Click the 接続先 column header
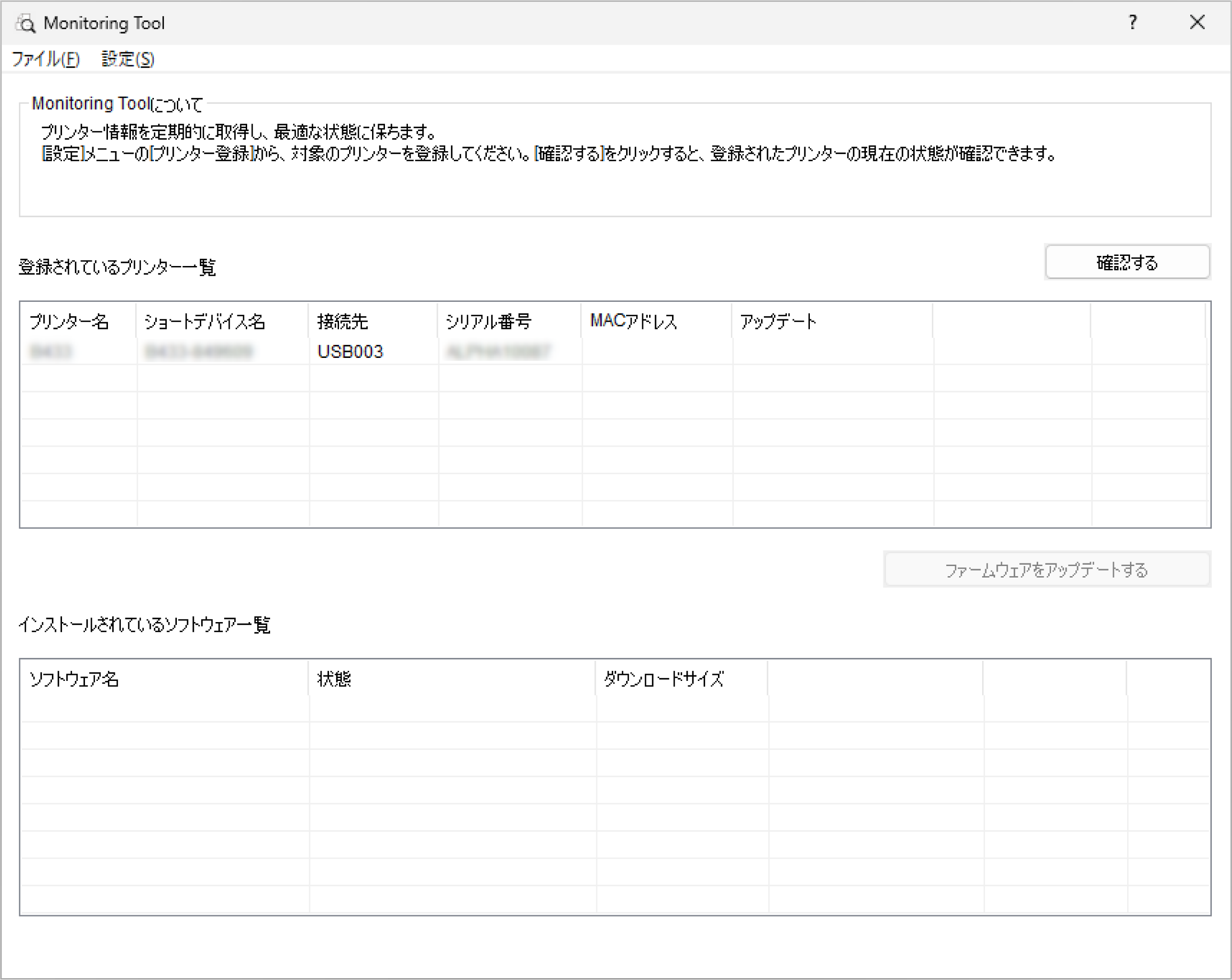The width and height of the screenshot is (1232, 980). point(343,322)
